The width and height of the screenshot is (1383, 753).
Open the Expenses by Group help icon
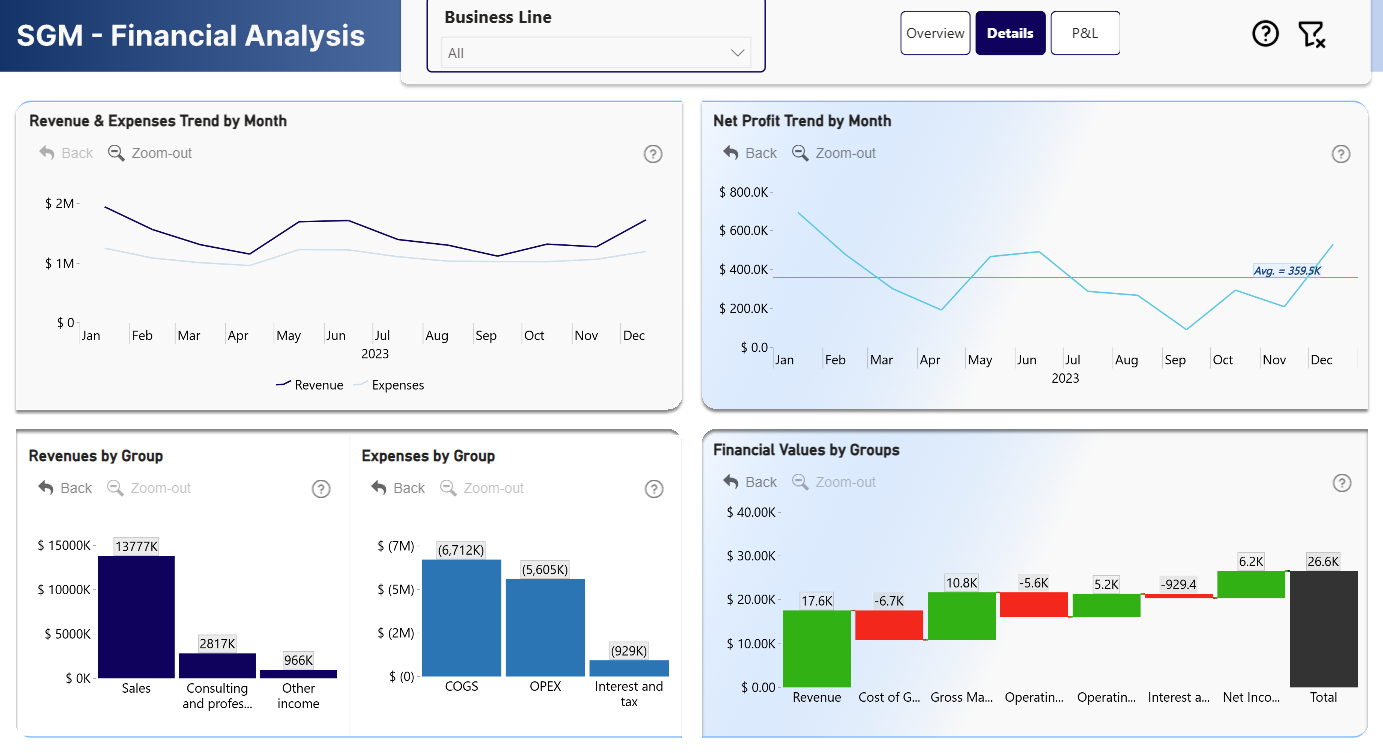[x=654, y=489]
